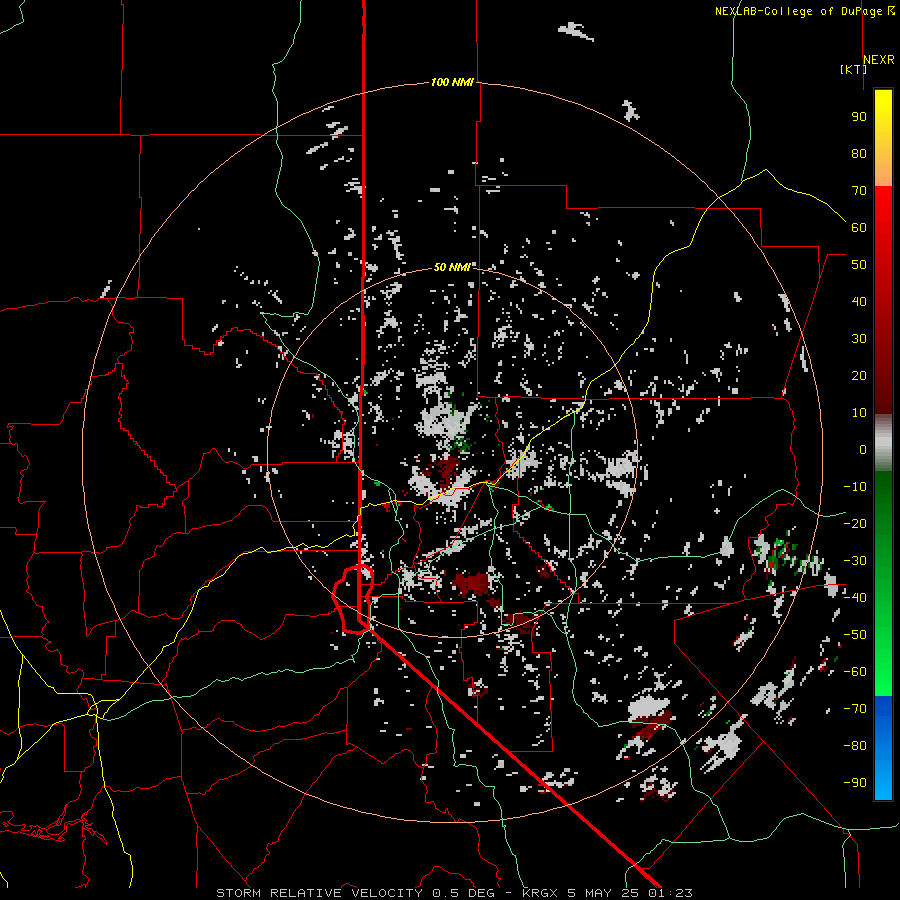
Task: Click the -90 value on velocity scale
Action: (x=855, y=783)
